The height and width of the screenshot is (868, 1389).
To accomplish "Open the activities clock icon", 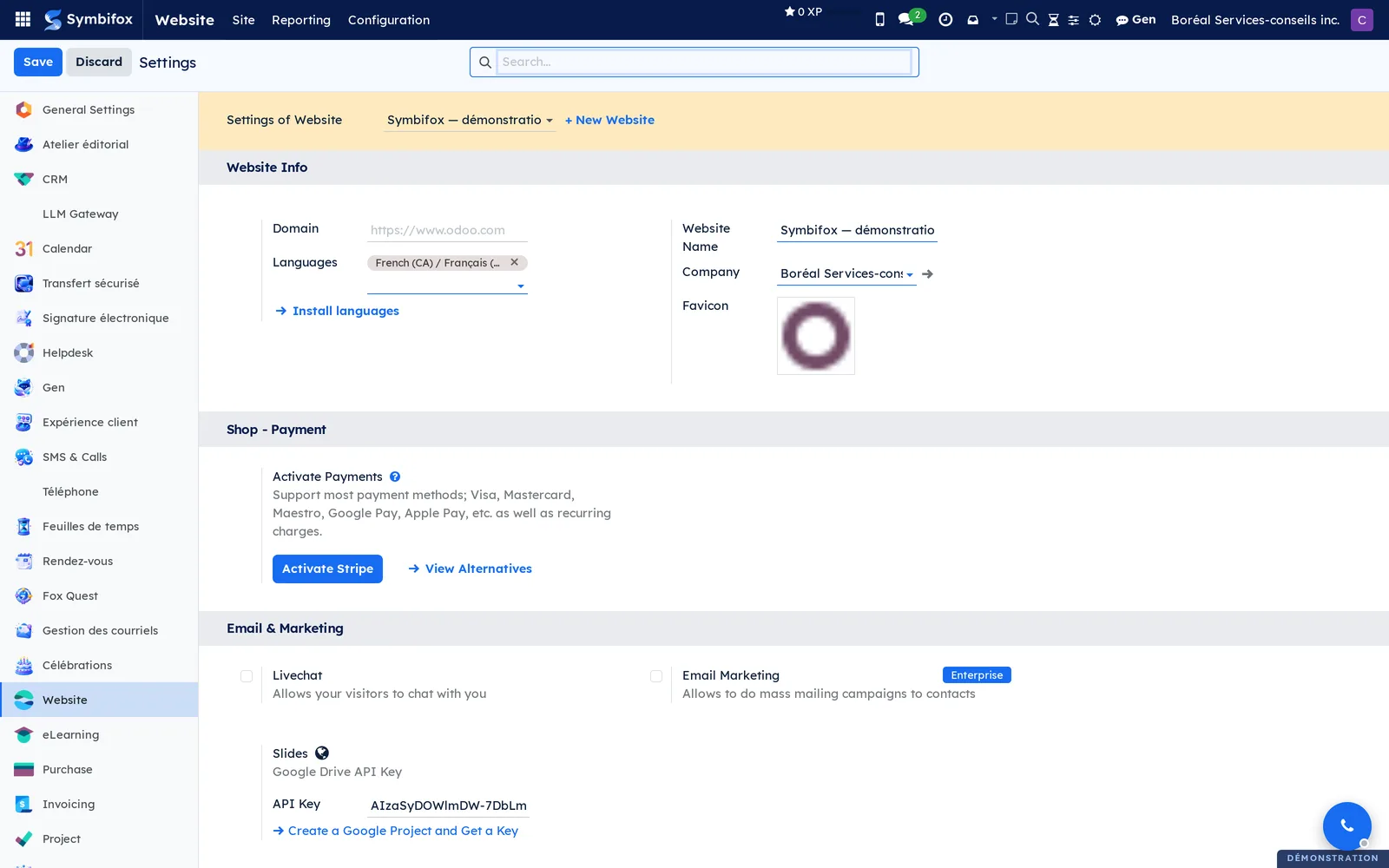I will click(945, 19).
